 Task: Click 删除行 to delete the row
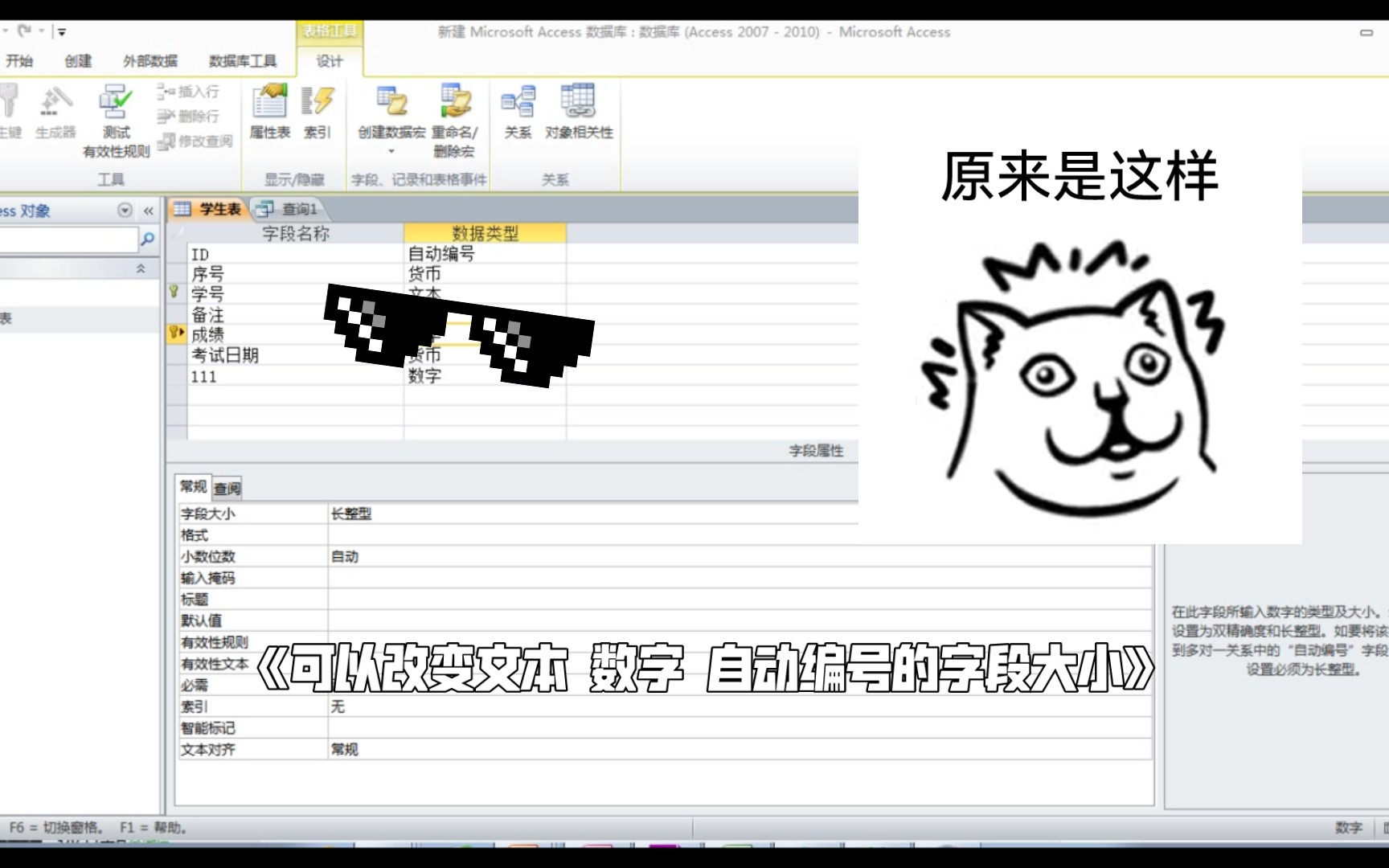point(189,117)
